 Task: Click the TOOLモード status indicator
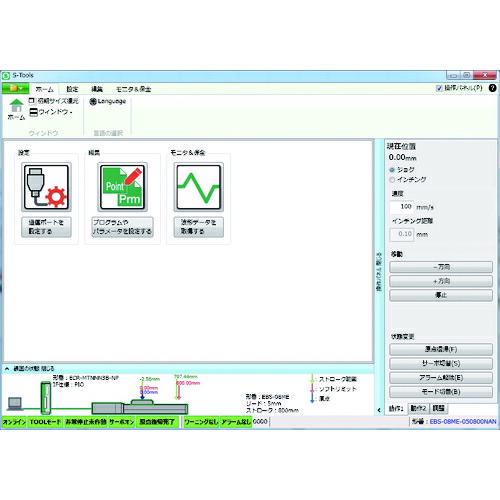coord(45,422)
